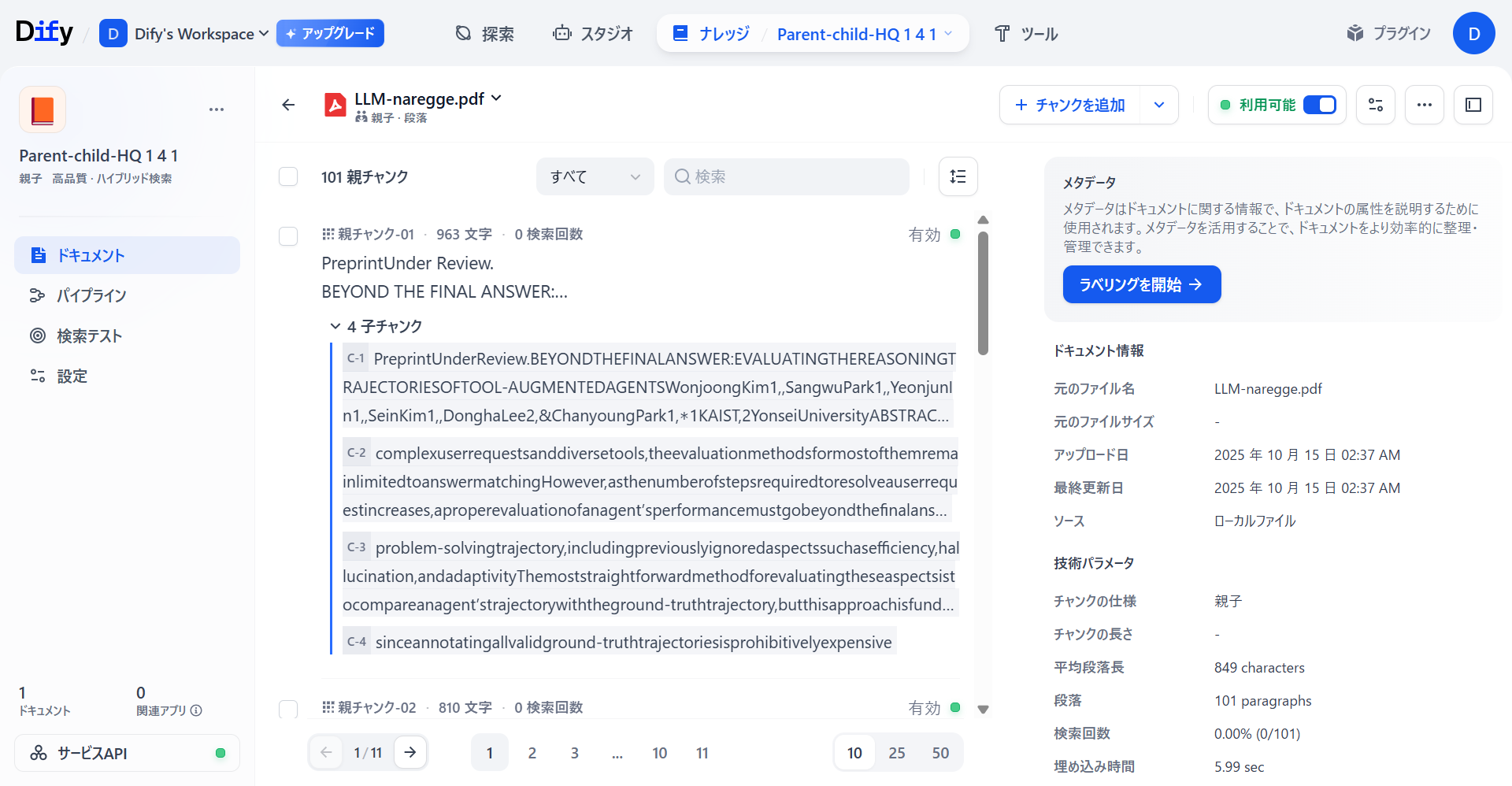Open the document more-options ellipsis menu

pyautogui.click(x=1424, y=105)
